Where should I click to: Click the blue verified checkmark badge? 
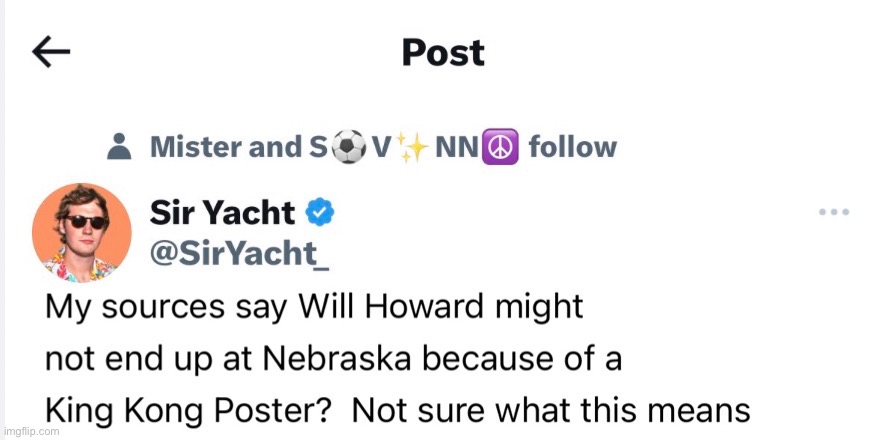click(x=320, y=212)
